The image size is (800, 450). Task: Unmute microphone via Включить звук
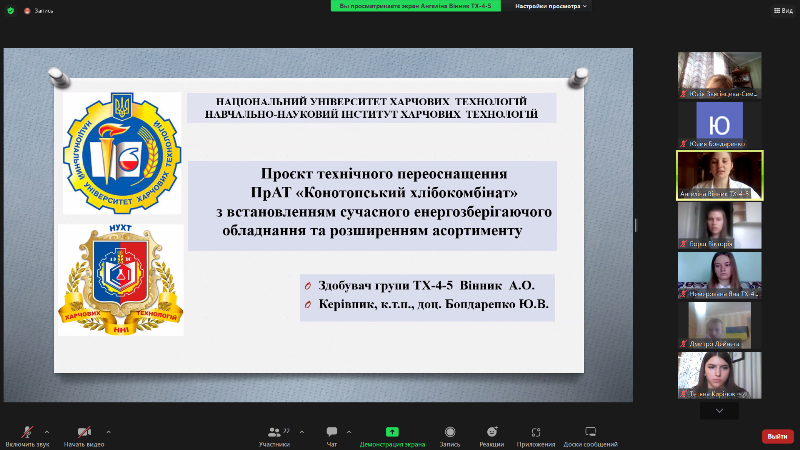pos(27,437)
